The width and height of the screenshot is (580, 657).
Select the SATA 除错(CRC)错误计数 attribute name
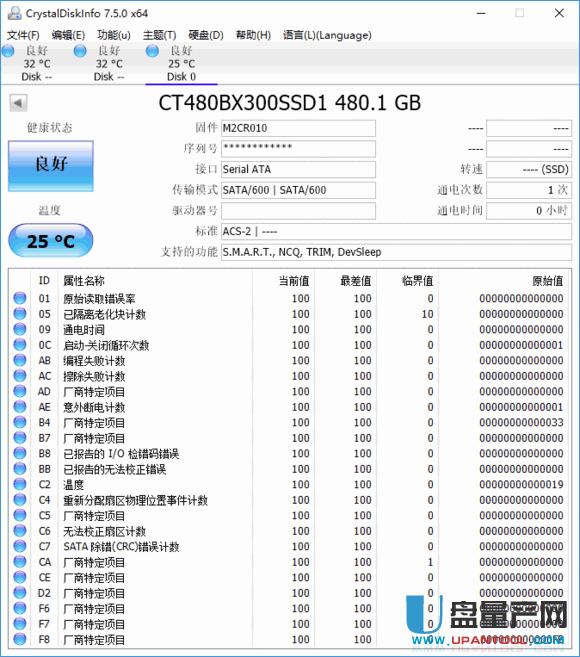pos(122,547)
